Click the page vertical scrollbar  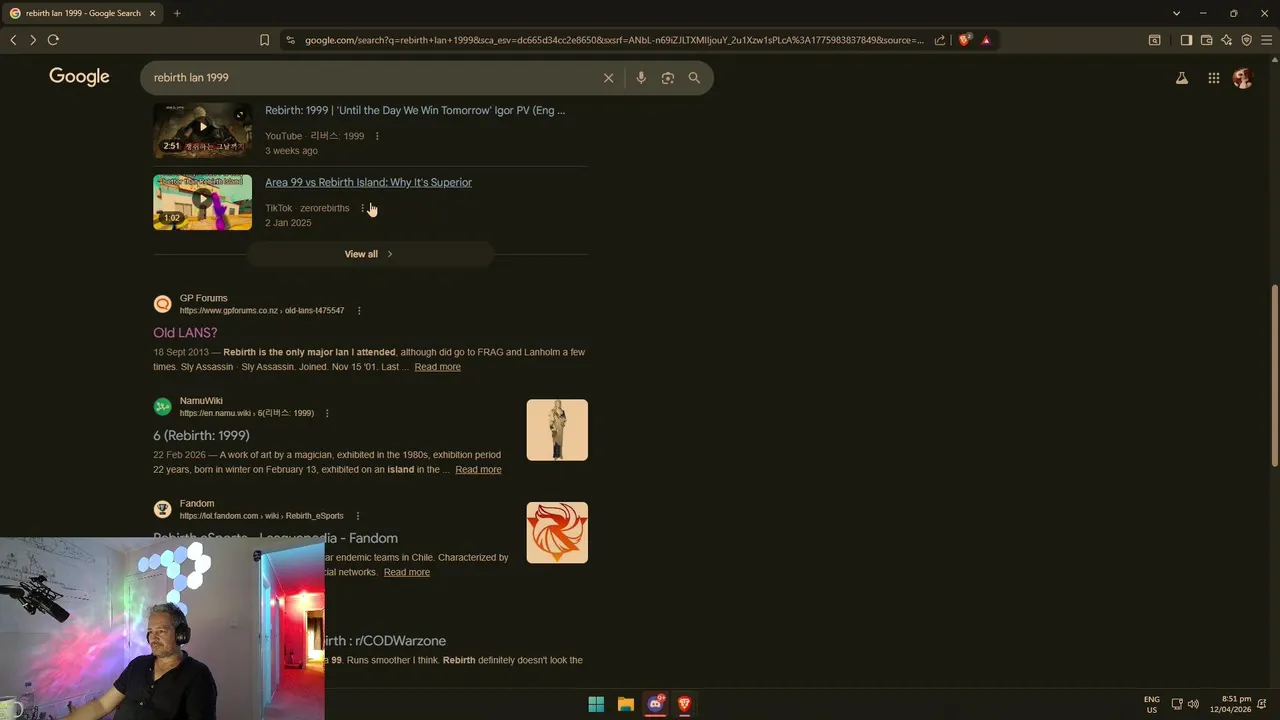point(1274,375)
